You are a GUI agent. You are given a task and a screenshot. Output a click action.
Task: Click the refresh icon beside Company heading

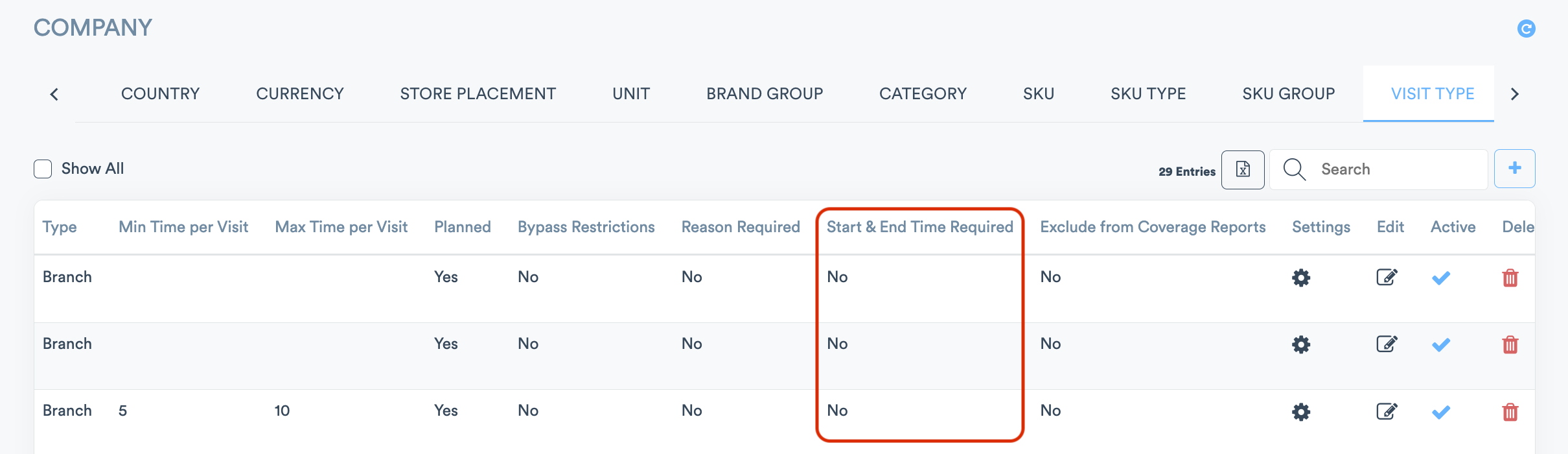click(x=1526, y=29)
